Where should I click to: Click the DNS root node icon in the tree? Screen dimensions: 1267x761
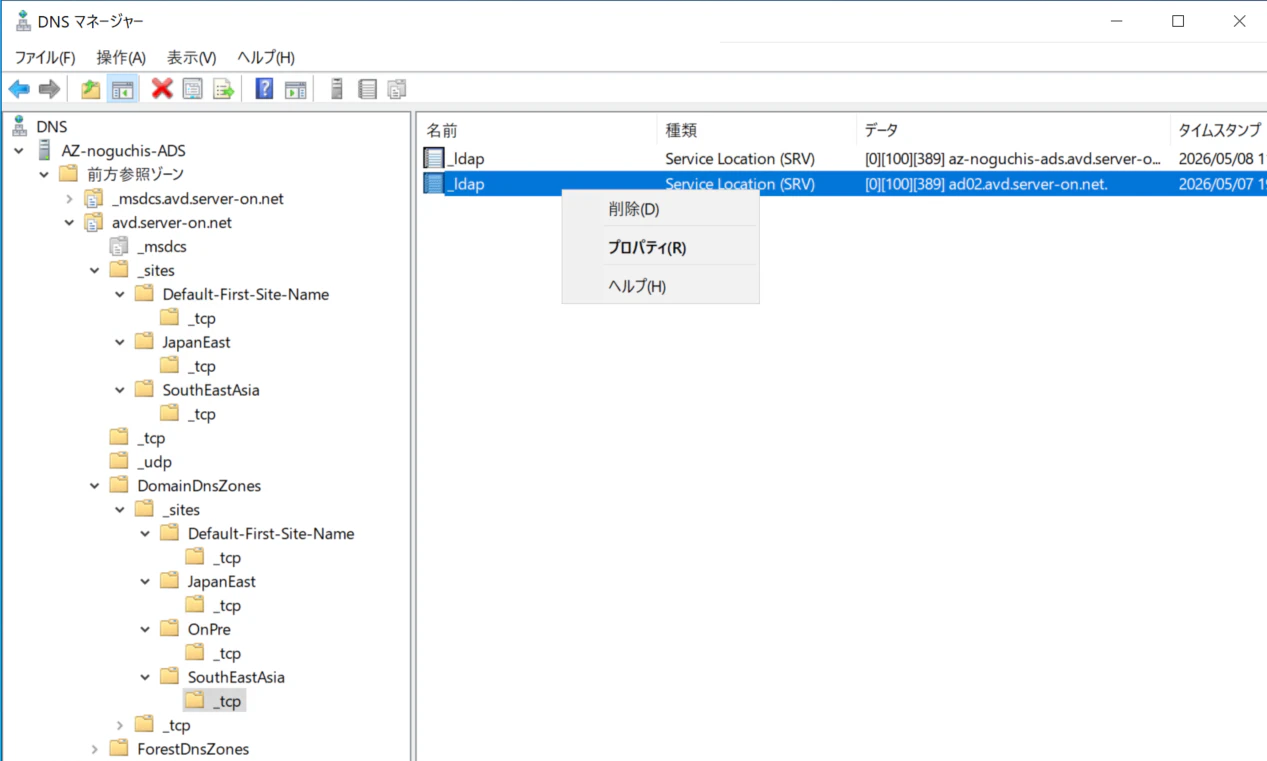[20, 126]
